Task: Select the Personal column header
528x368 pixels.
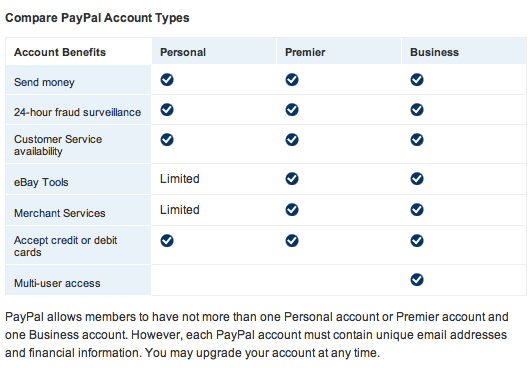Action: [x=214, y=52]
